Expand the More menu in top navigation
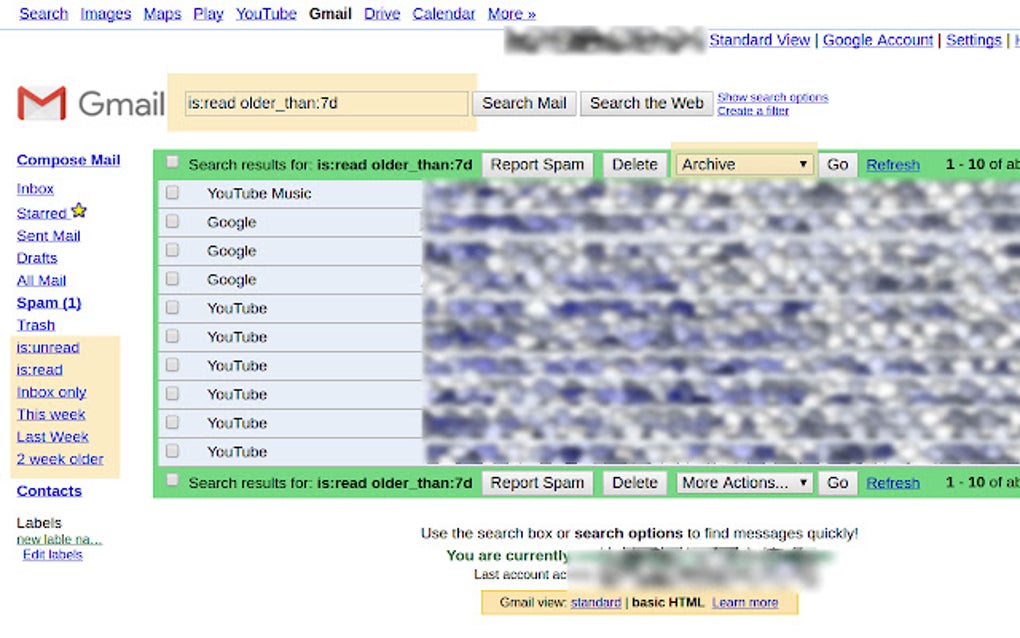The image size is (1020, 638). point(511,13)
